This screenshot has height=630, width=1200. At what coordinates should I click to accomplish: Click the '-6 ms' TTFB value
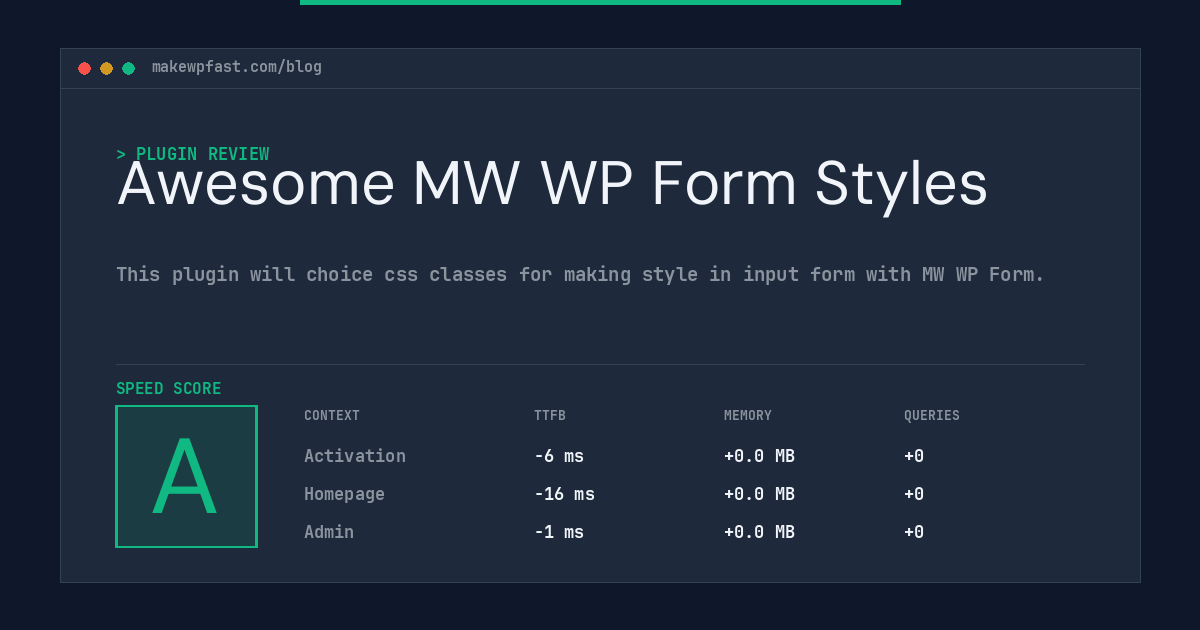559,456
